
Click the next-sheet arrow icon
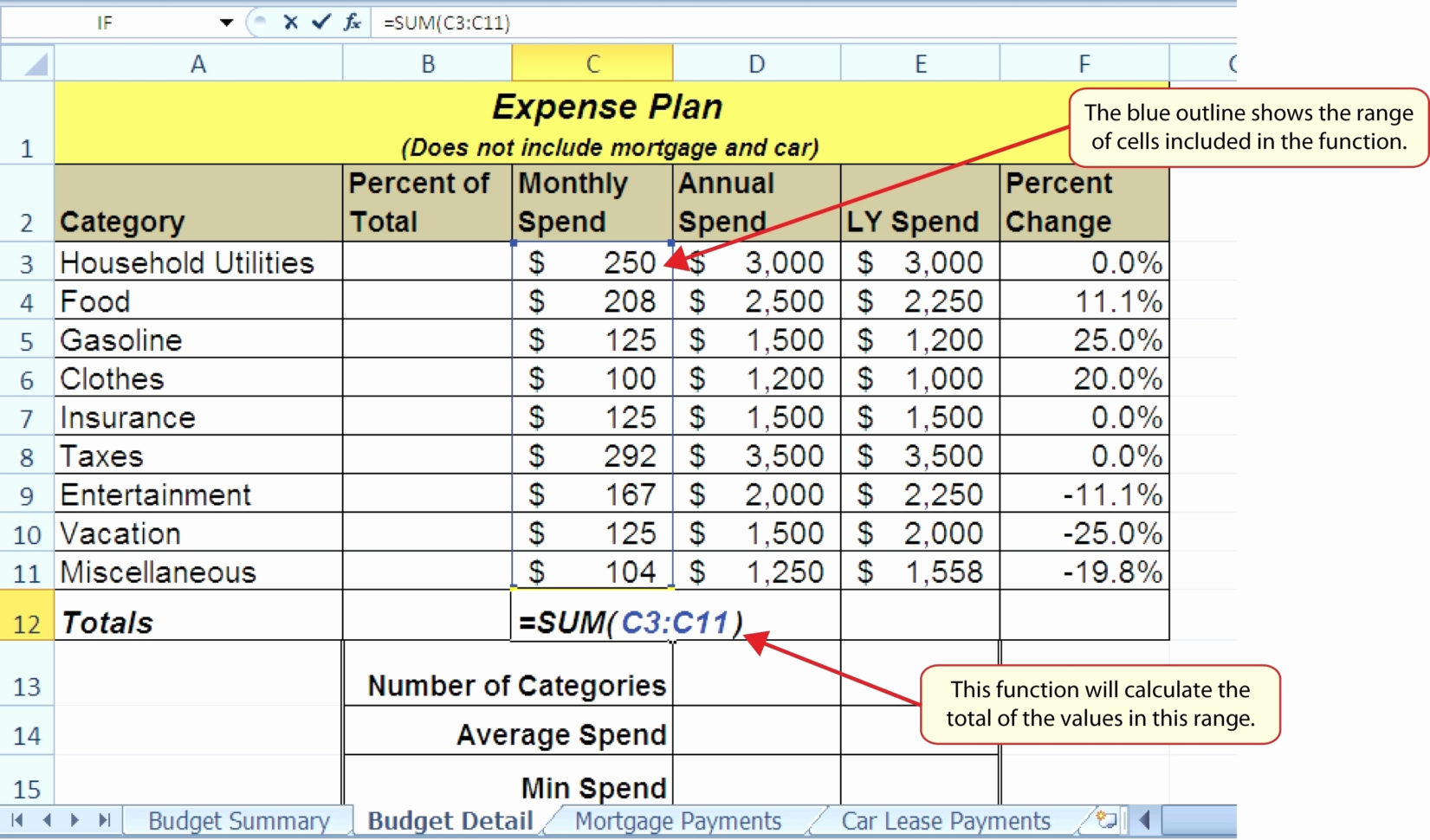[76, 821]
